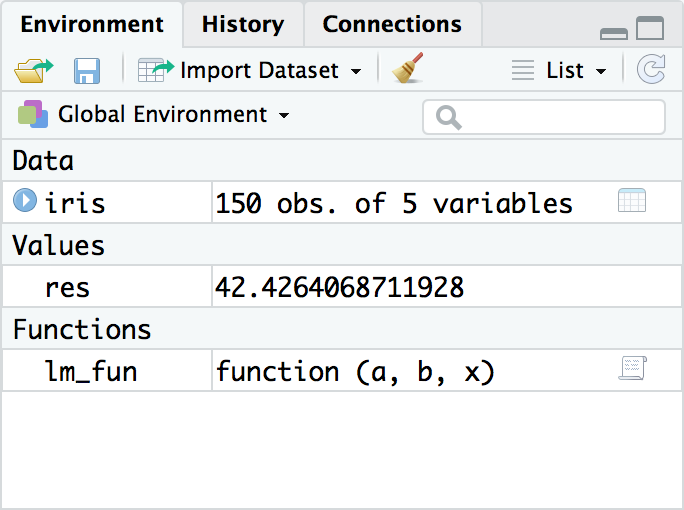View lm_fun source via scroll icon
The image size is (684, 510).
pyautogui.click(x=632, y=369)
